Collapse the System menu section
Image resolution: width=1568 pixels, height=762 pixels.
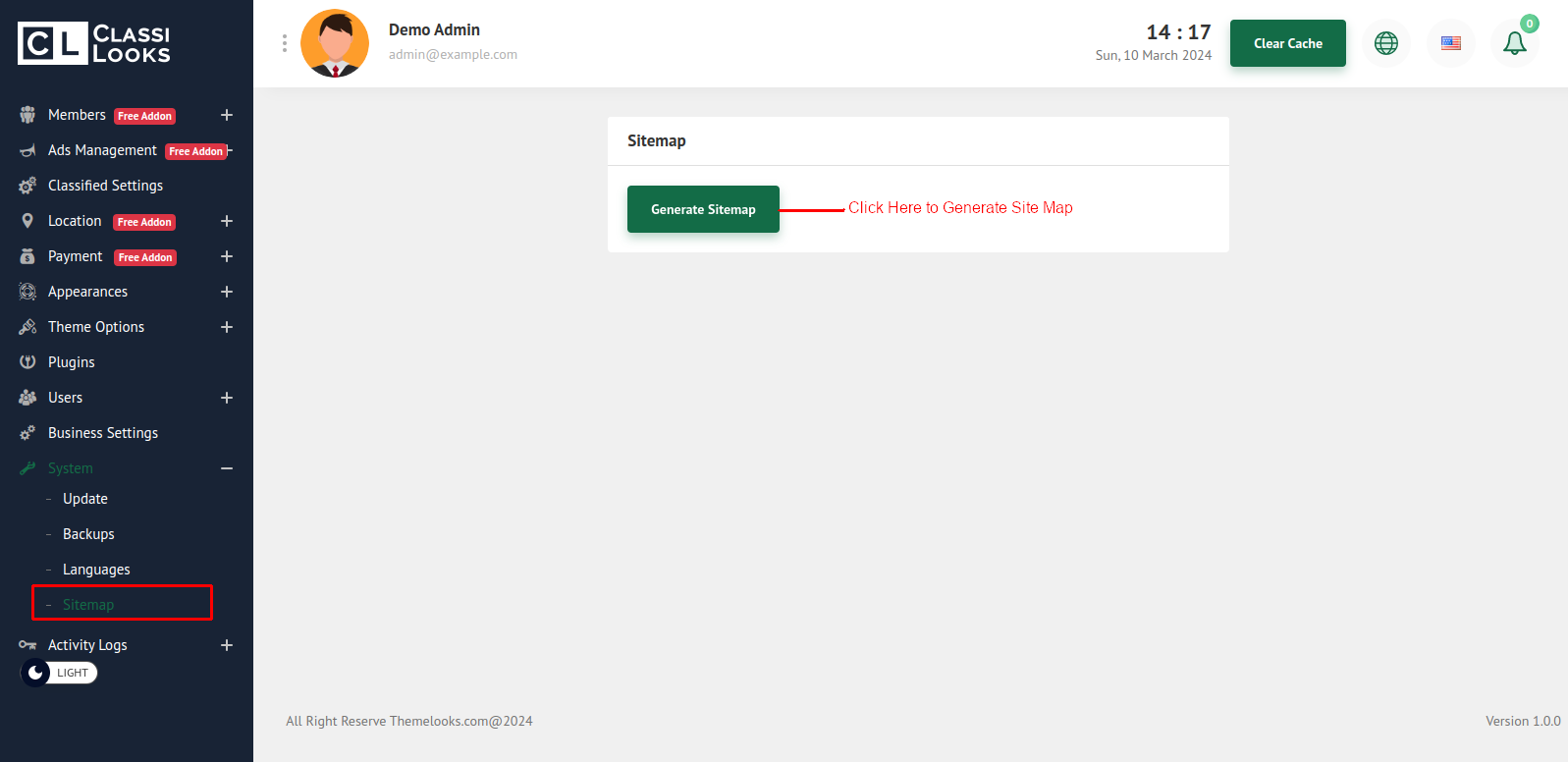click(x=227, y=468)
